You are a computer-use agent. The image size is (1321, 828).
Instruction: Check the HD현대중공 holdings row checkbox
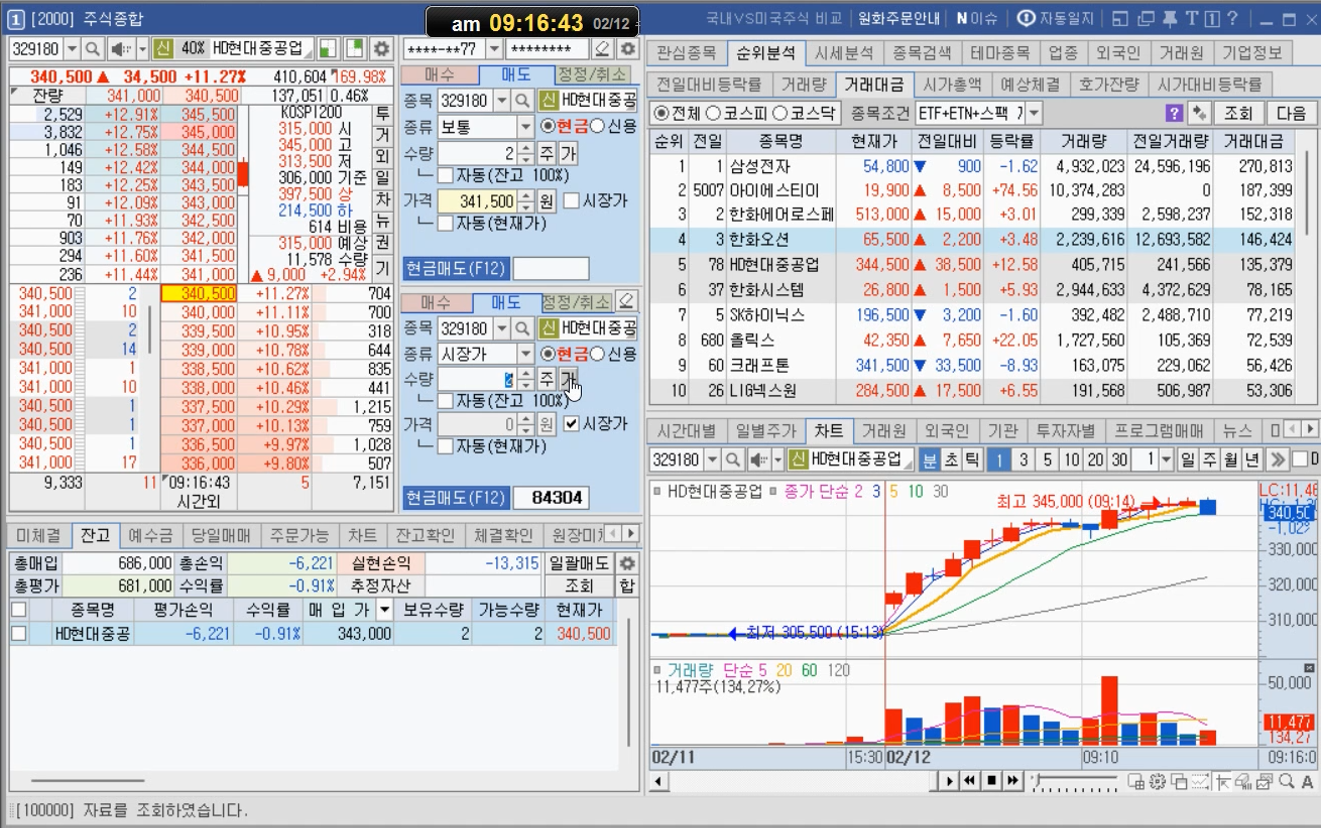18,633
